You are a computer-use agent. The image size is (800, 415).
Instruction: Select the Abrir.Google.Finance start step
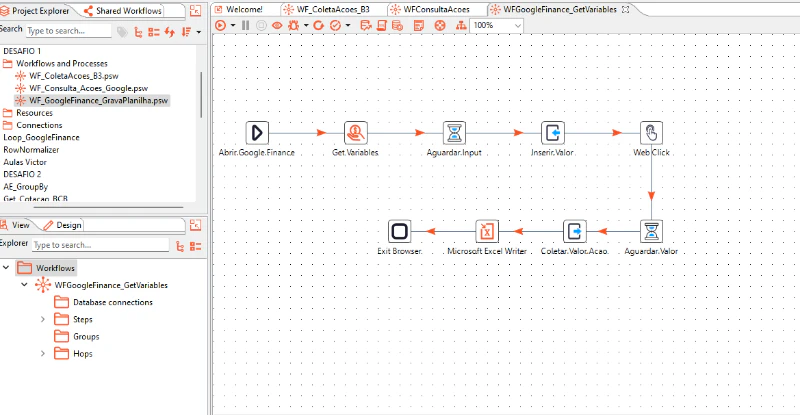[257, 133]
